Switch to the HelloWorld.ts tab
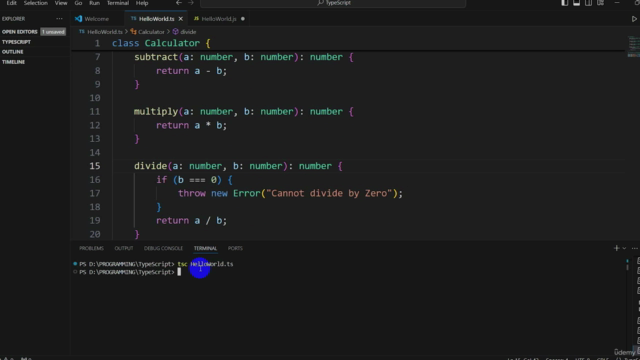 pyautogui.click(x=156, y=19)
